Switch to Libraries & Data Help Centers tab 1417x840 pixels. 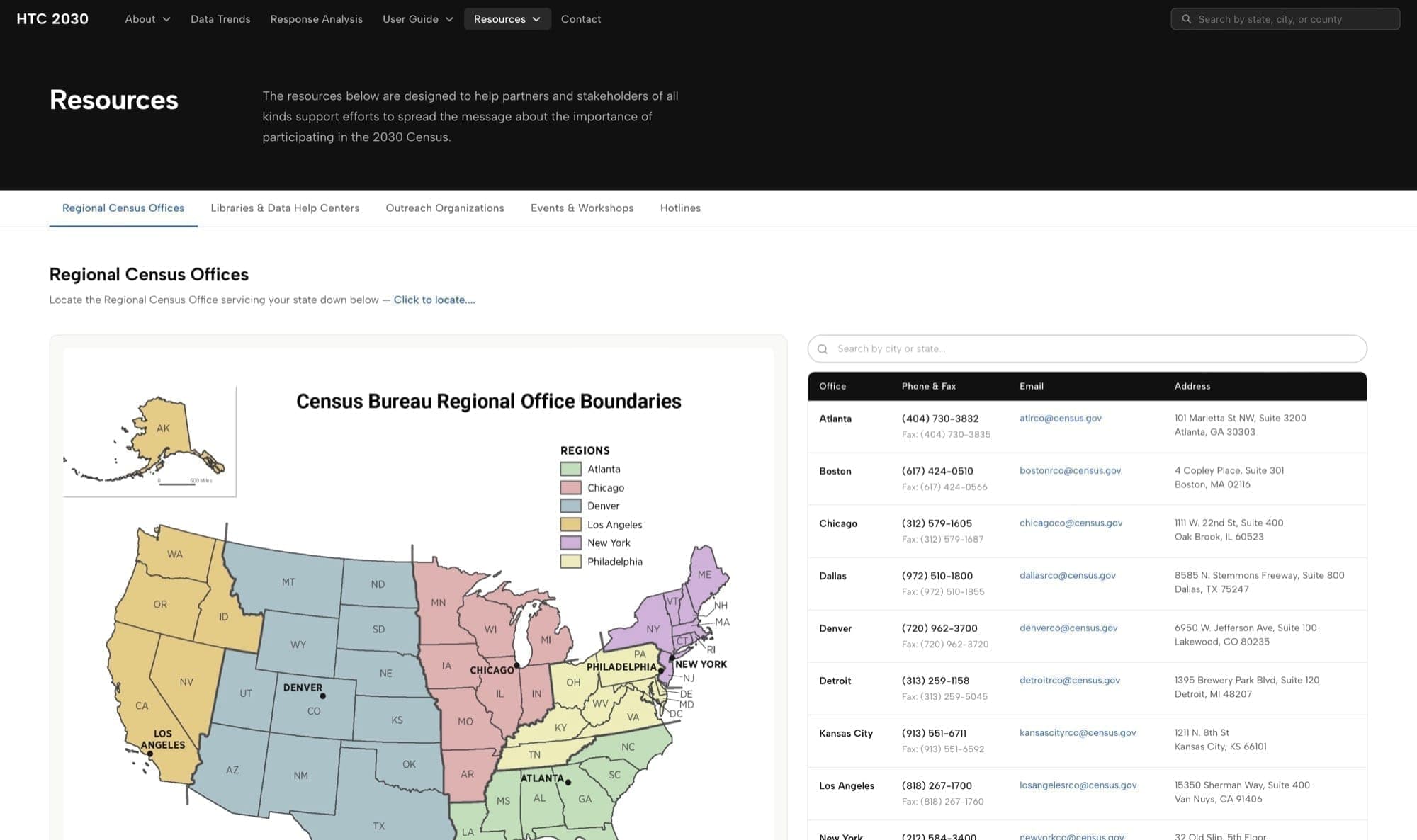[x=285, y=208]
